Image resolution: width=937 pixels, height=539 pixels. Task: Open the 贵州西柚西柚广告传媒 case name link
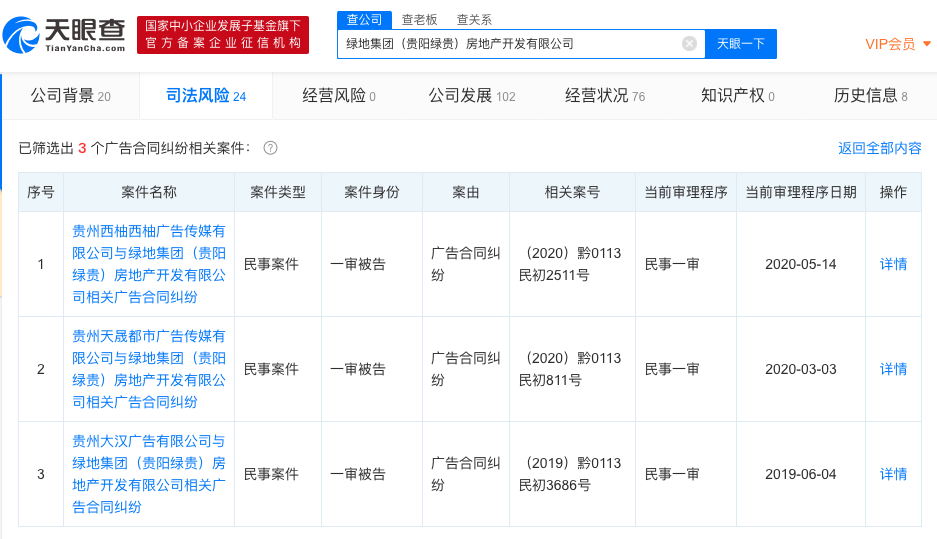coord(149,264)
